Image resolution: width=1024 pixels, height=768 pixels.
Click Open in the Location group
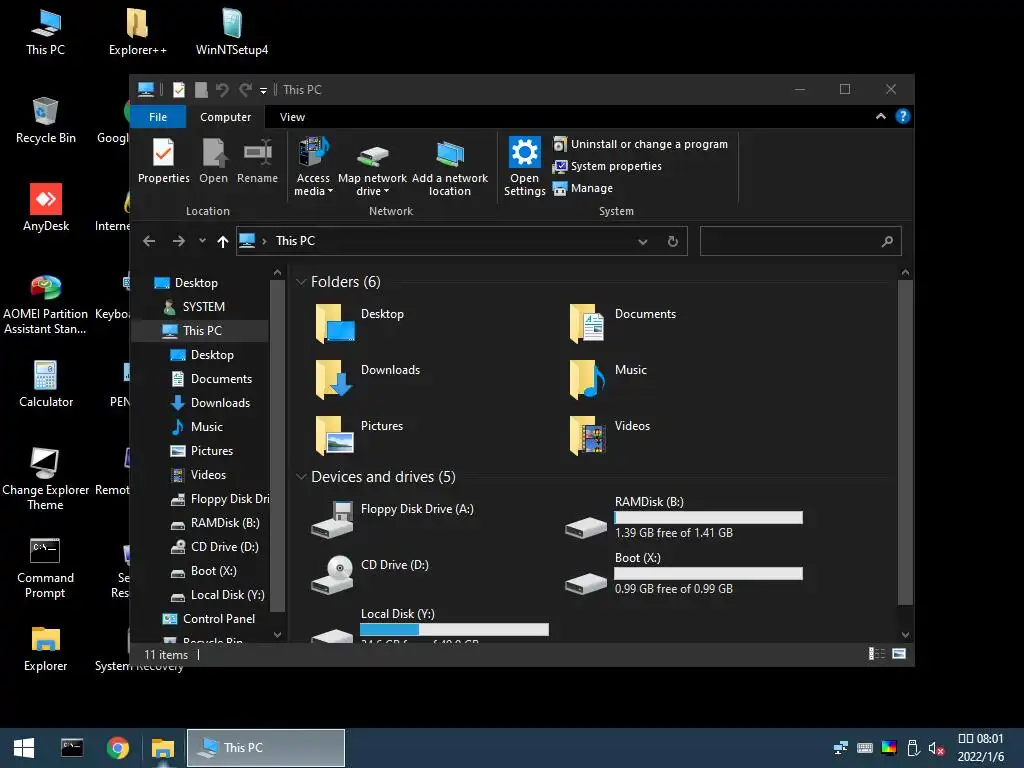coord(213,161)
